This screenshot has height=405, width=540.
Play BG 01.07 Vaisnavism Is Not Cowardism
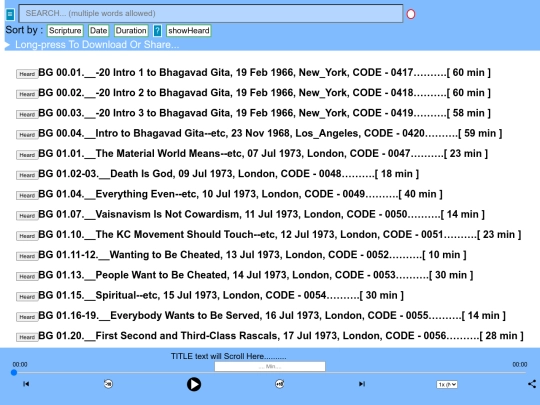(x=261, y=215)
